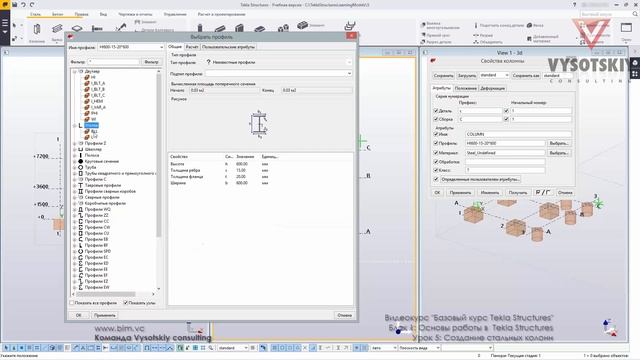
Task: Click Изменить in column properties
Action: click(490, 192)
